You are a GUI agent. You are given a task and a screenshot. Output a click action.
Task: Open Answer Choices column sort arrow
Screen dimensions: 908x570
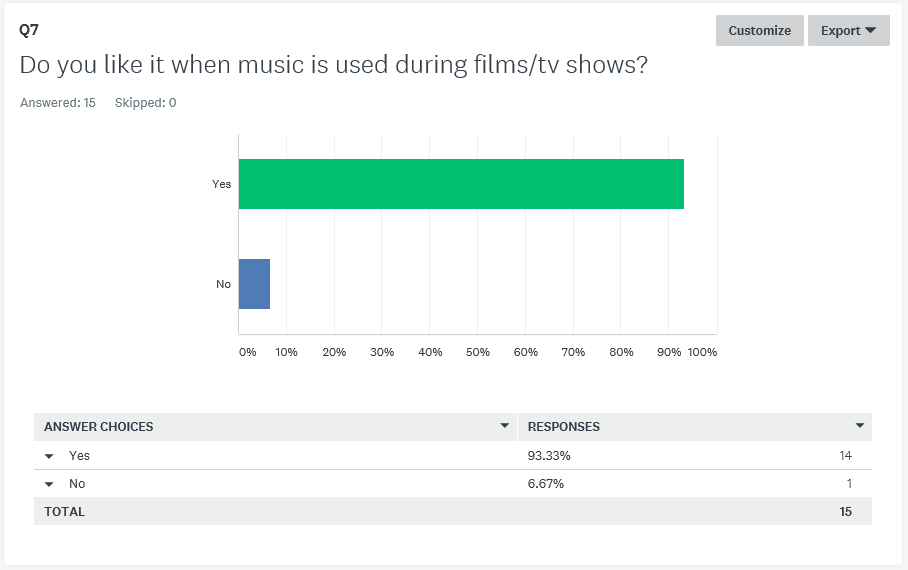504,426
